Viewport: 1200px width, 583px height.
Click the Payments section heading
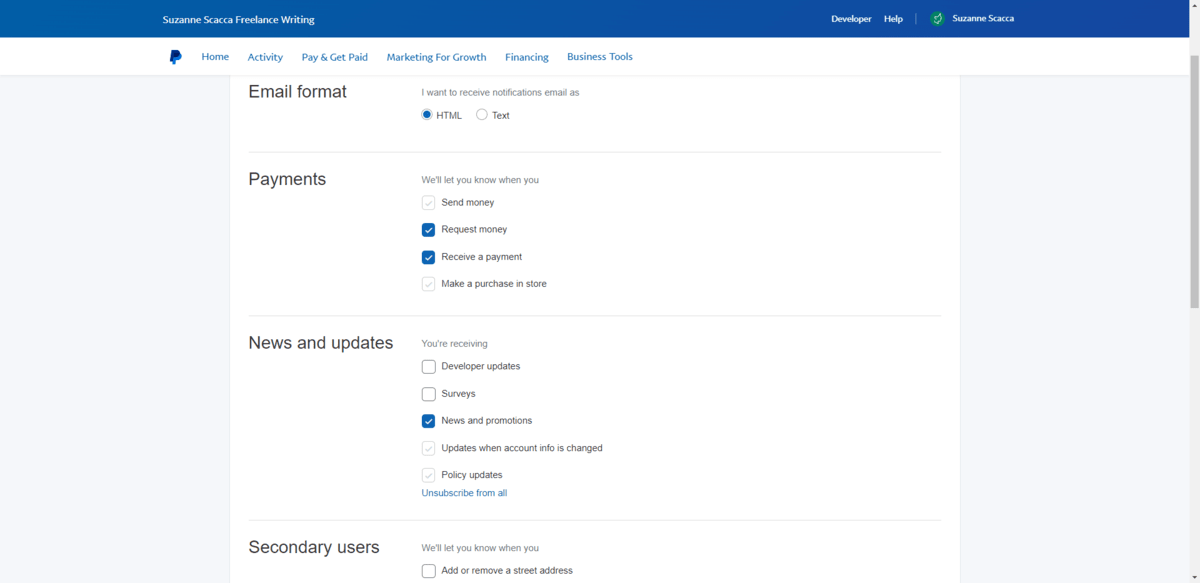287,180
